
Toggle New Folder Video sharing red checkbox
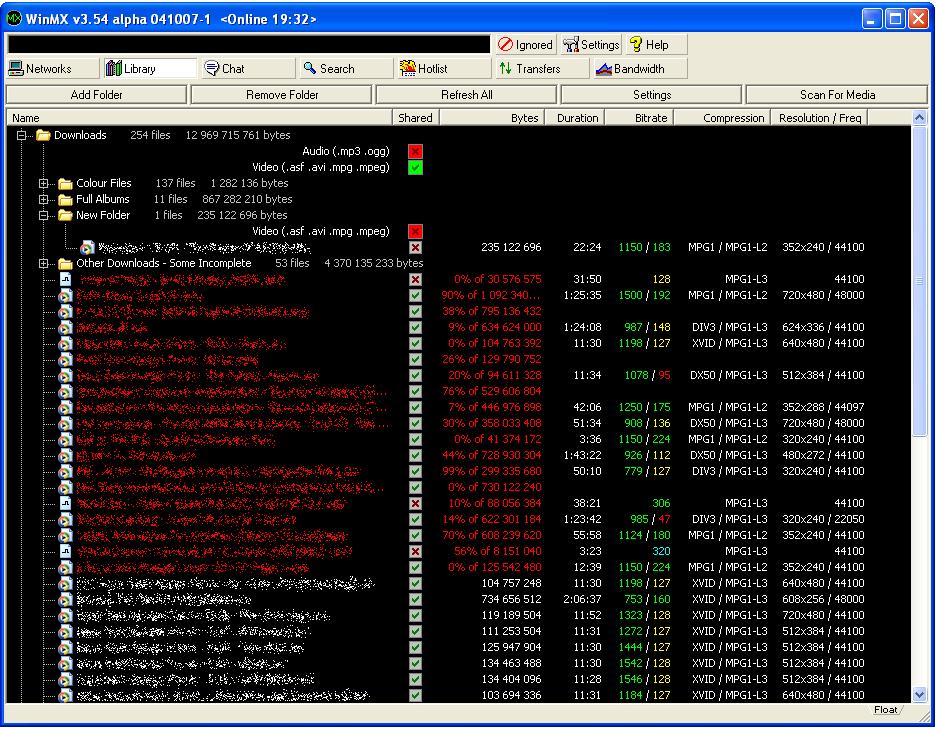pyautogui.click(x=415, y=232)
